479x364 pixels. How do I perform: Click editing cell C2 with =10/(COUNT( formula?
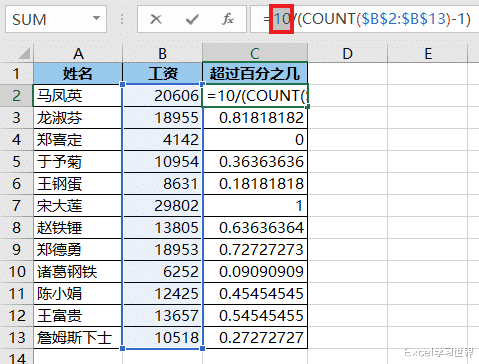(255, 96)
